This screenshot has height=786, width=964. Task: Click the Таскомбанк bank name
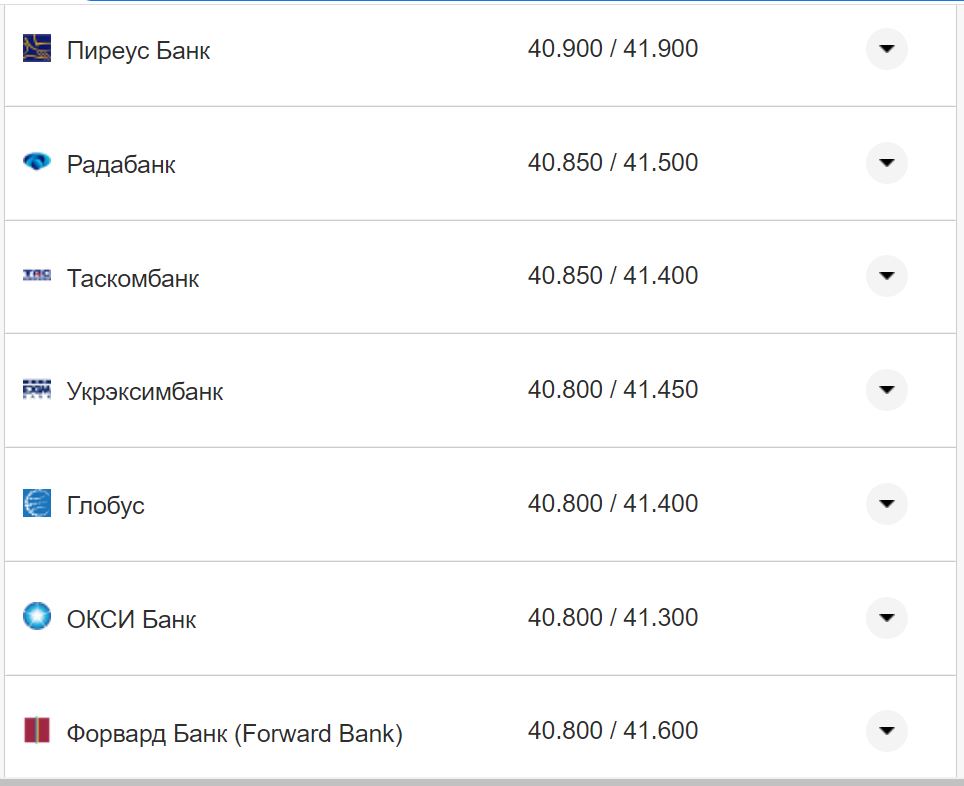point(133,278)
